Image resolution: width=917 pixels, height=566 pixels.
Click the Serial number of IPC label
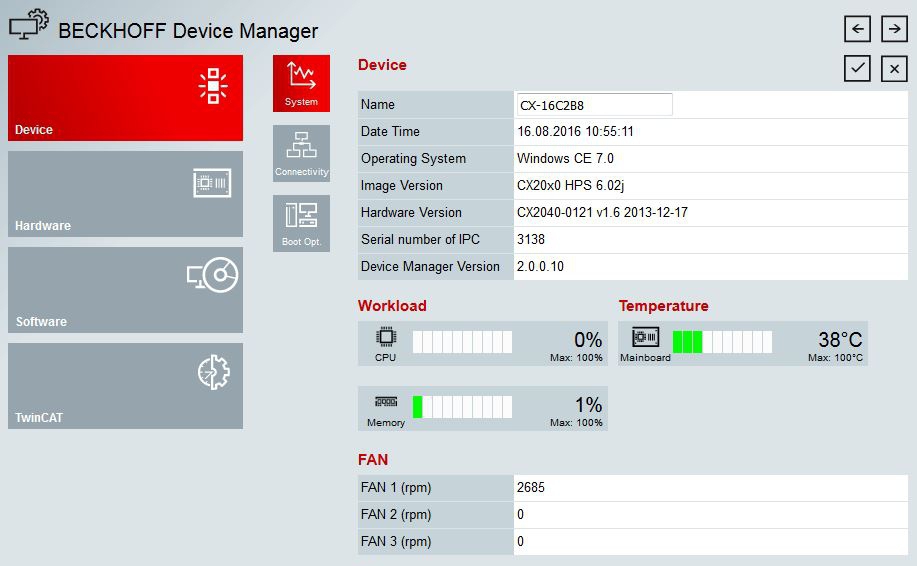click(420, 239)
